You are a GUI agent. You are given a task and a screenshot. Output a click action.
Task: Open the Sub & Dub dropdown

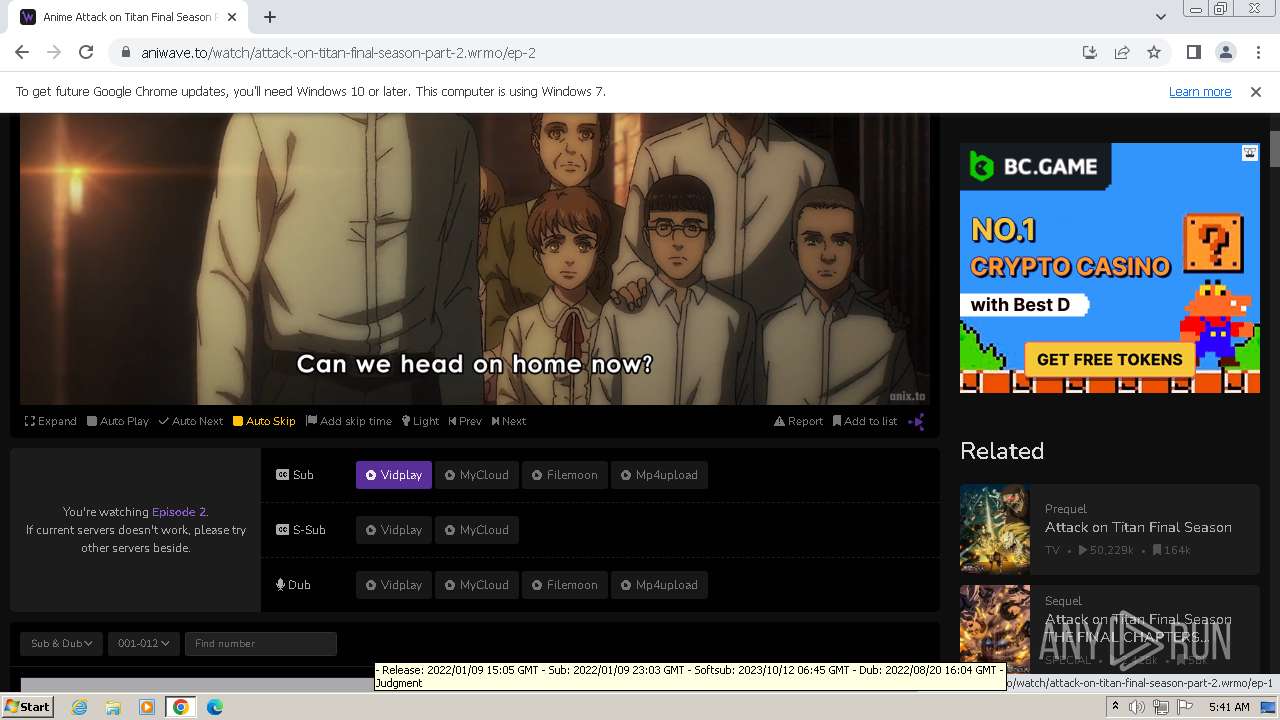[x=62, y=644]
